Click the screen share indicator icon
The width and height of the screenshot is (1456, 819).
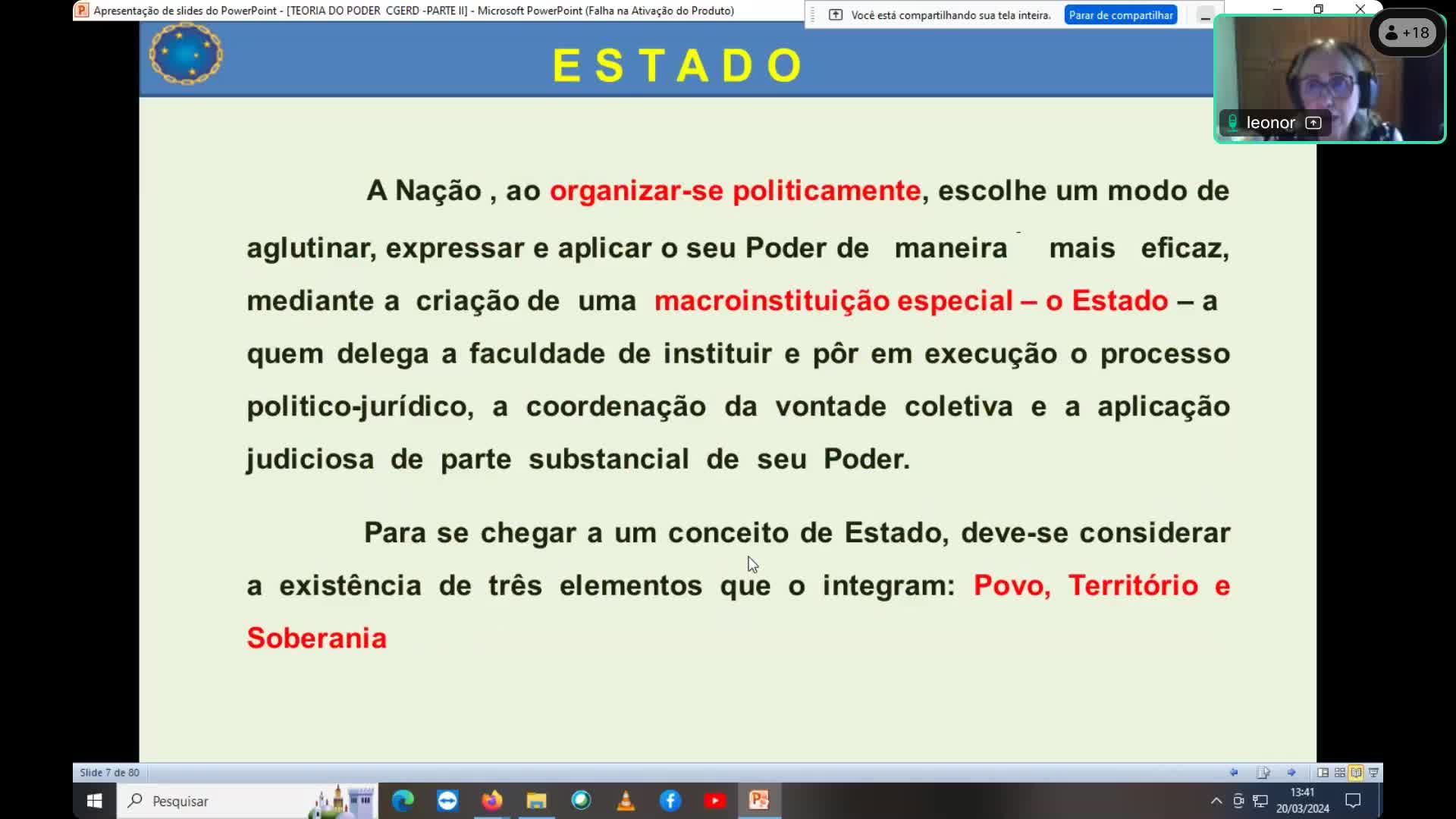(x=835, y=15)
